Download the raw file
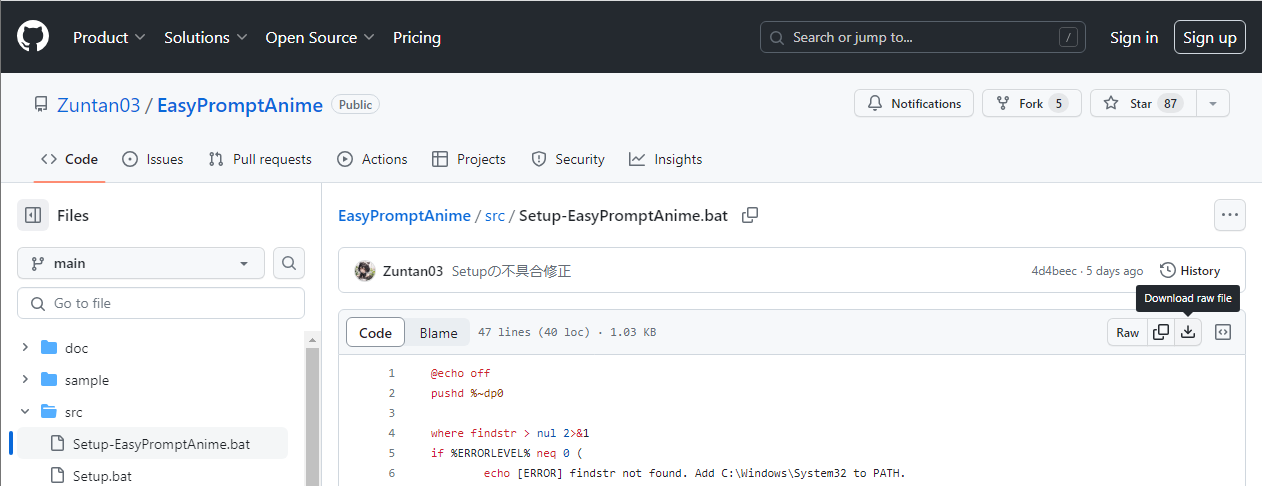 pos(1188,332)
